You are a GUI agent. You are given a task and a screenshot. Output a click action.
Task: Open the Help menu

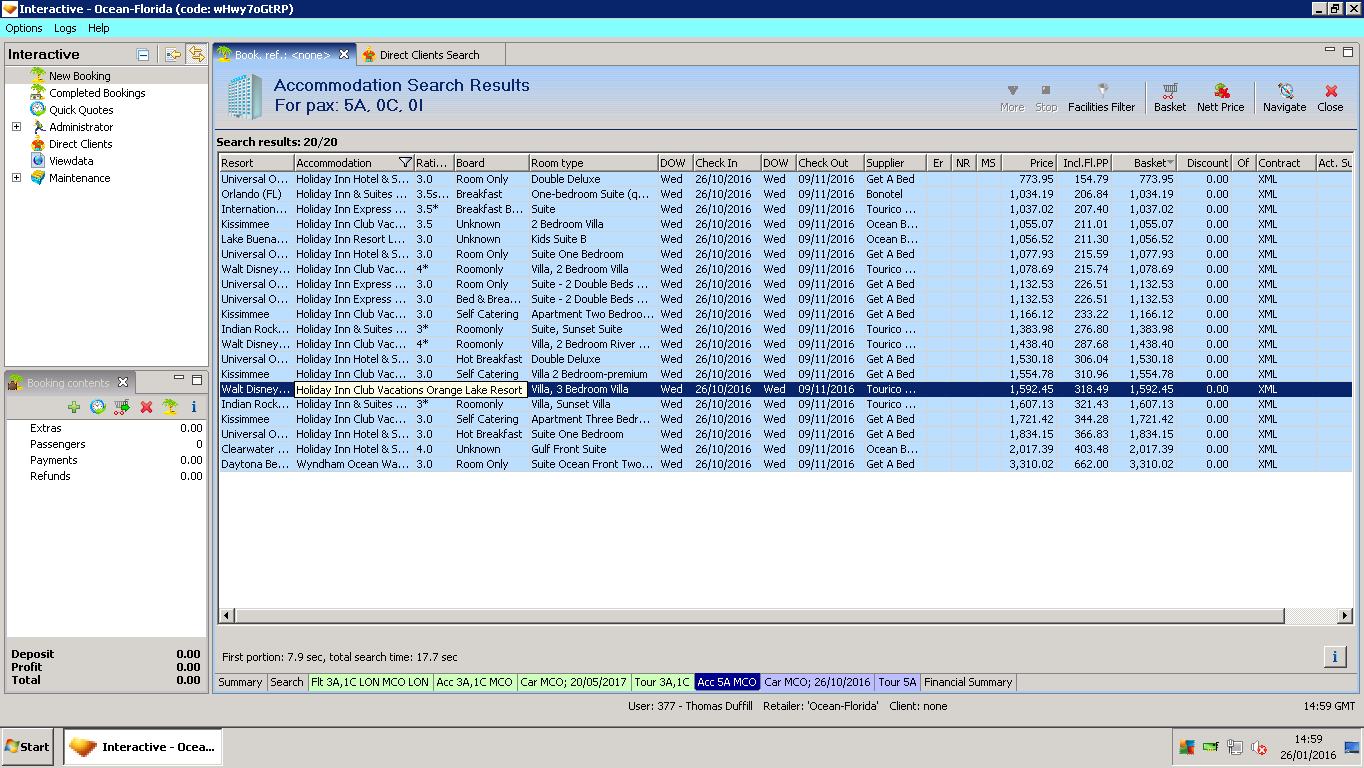click(99, 28)
